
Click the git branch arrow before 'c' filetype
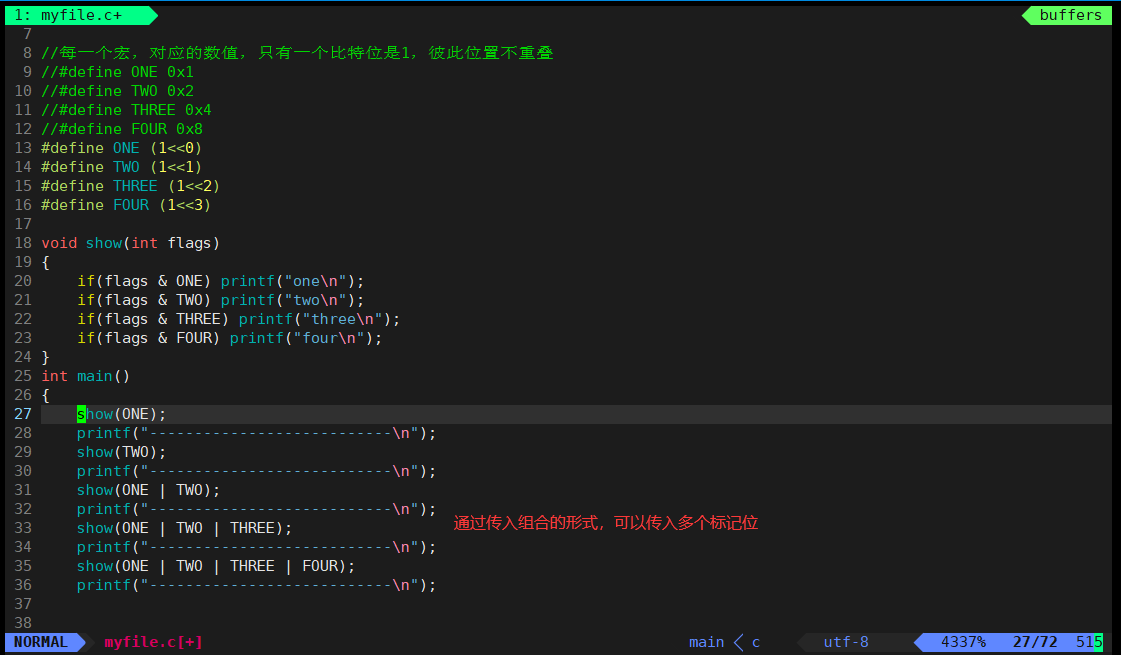(x=736, y=642)
